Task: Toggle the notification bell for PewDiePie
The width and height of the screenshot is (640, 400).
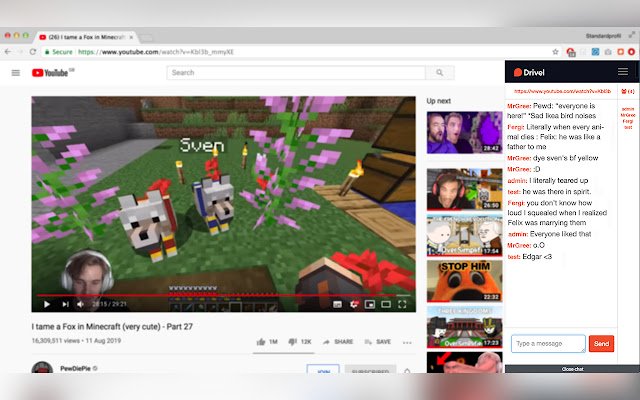Action: pyautogui.click(x=407, y=371)
